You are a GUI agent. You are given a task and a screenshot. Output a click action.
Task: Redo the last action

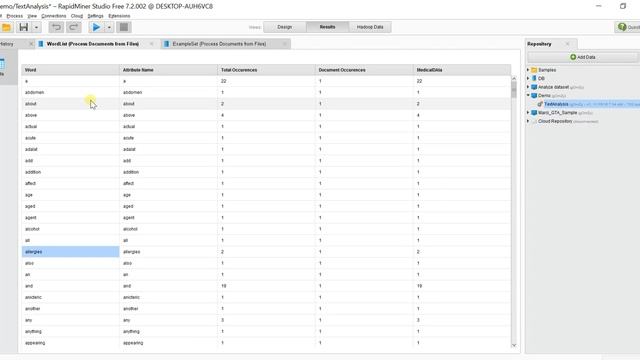tap(73, 27)
